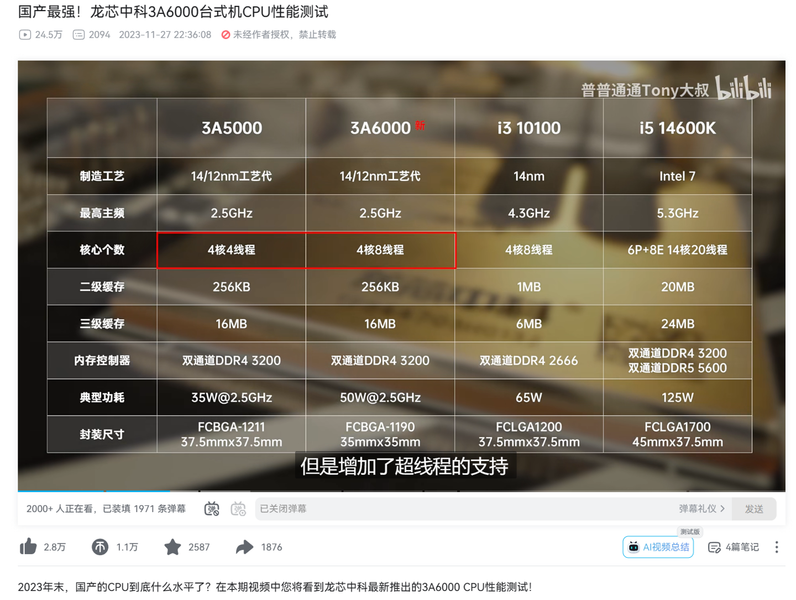Click the 核心个数 row label
The height and width of the screenshot is (600, 796).
(x=102, y=250)
